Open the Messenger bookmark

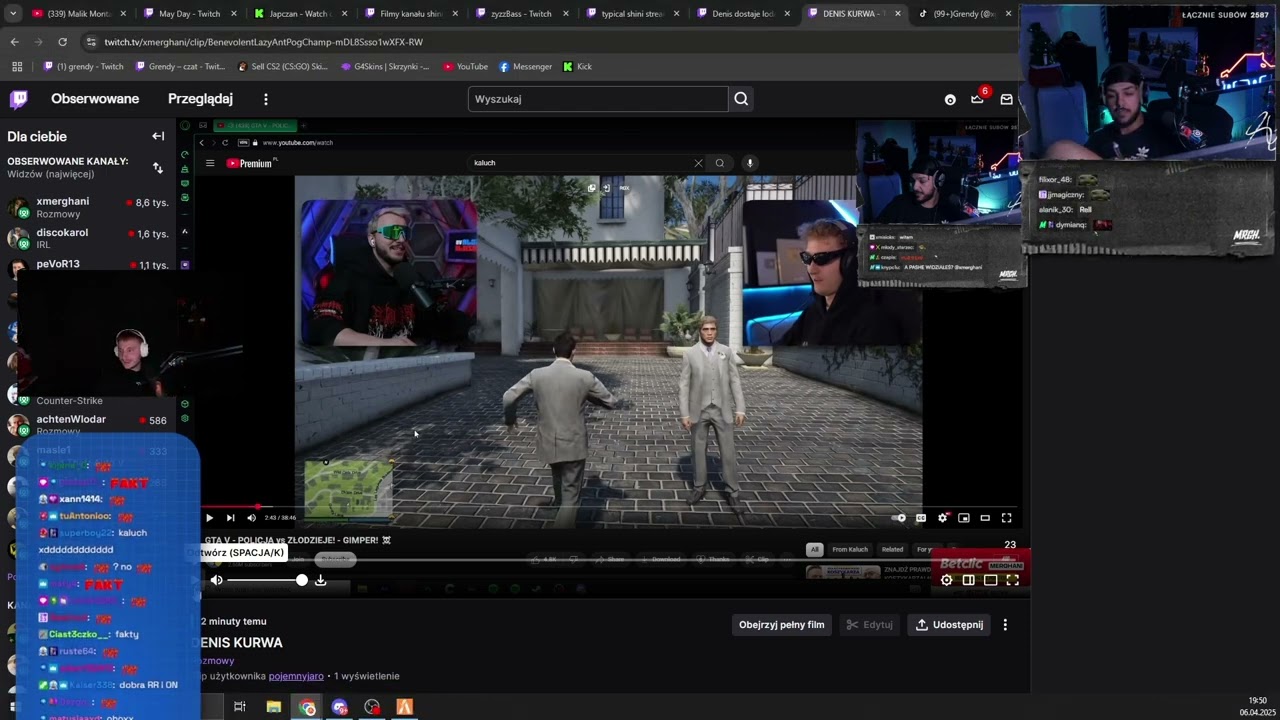525,67
